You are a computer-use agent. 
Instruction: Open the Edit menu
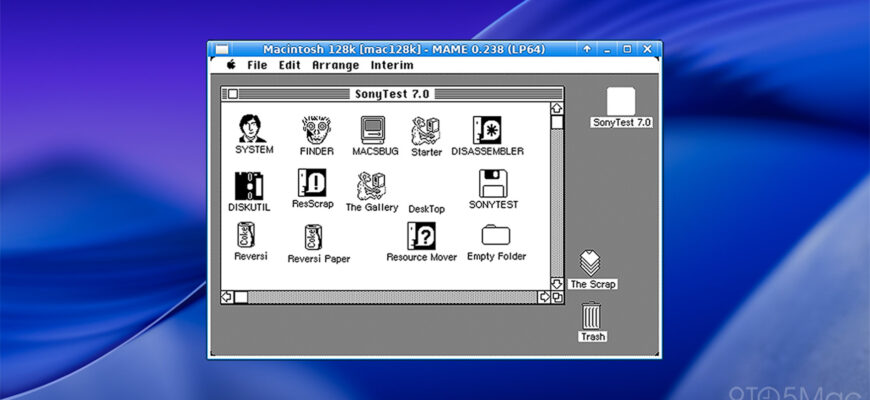[x=289, y=65]
